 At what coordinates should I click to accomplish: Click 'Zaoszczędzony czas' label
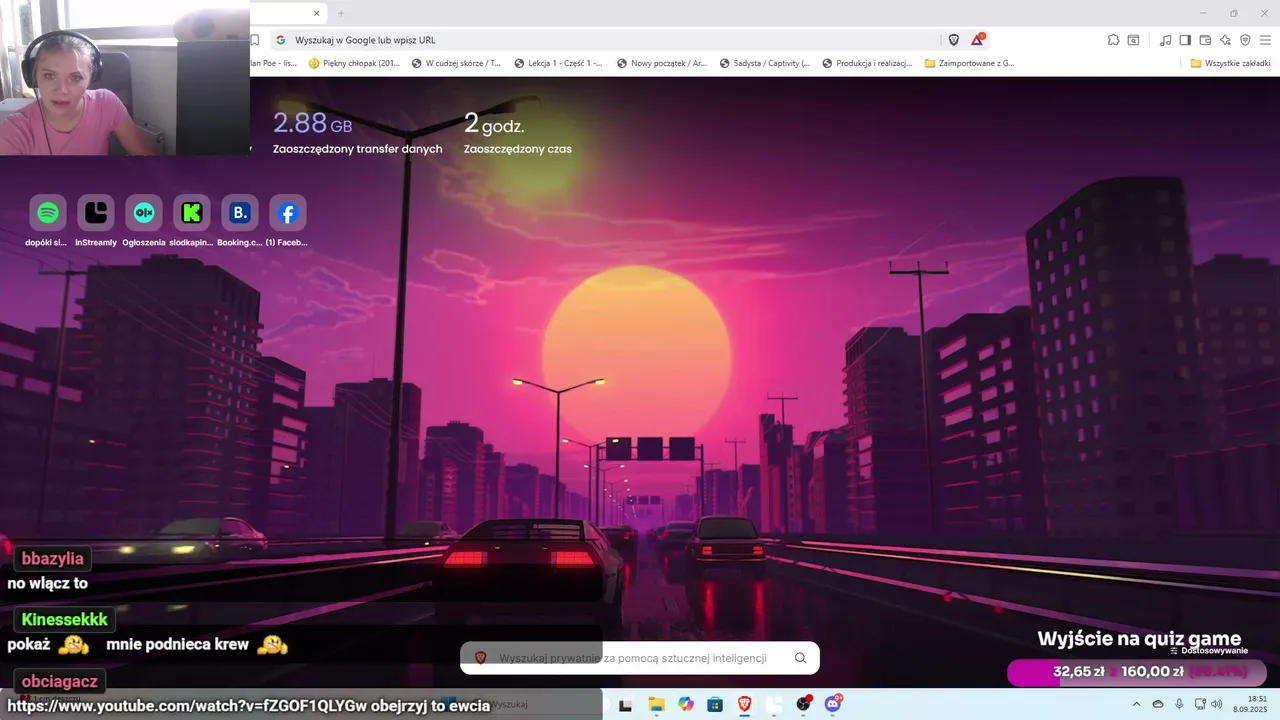pyautogui.click(x=518, y=149)
